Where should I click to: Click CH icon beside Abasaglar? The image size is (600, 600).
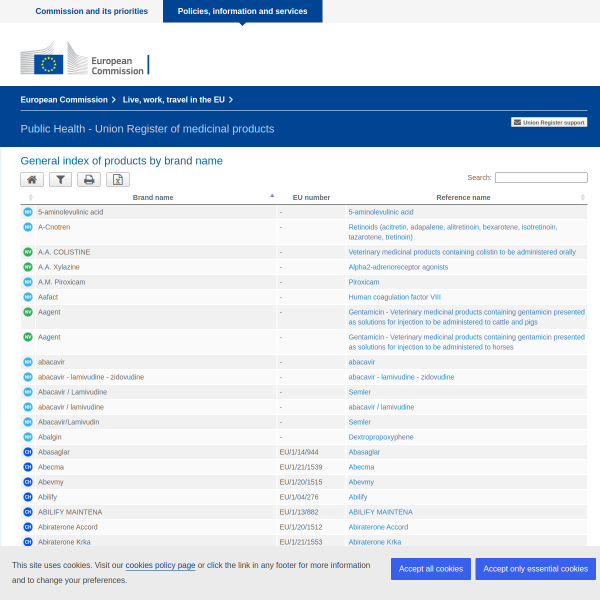[28, 452]
